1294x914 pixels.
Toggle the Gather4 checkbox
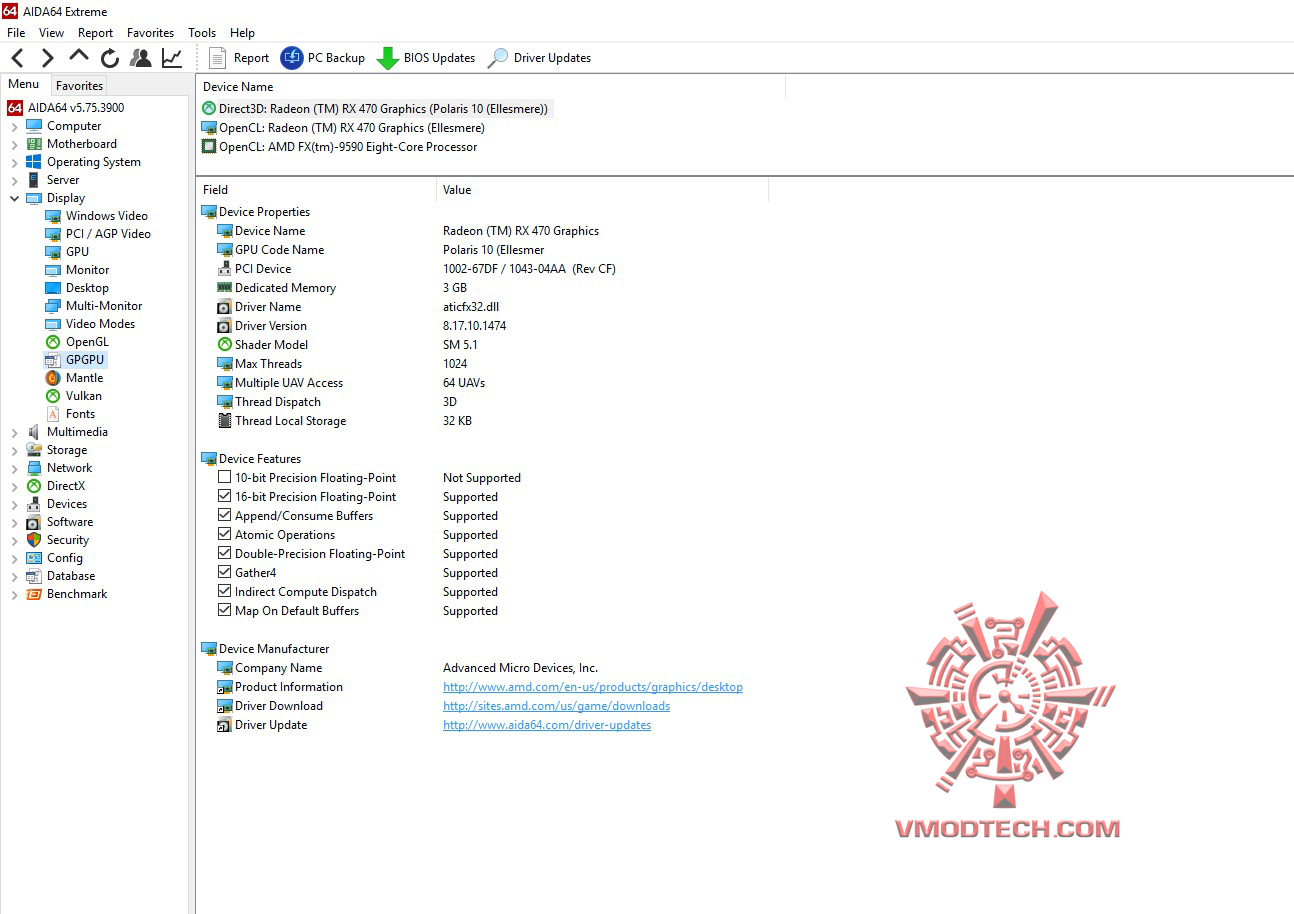pos(225,573)
